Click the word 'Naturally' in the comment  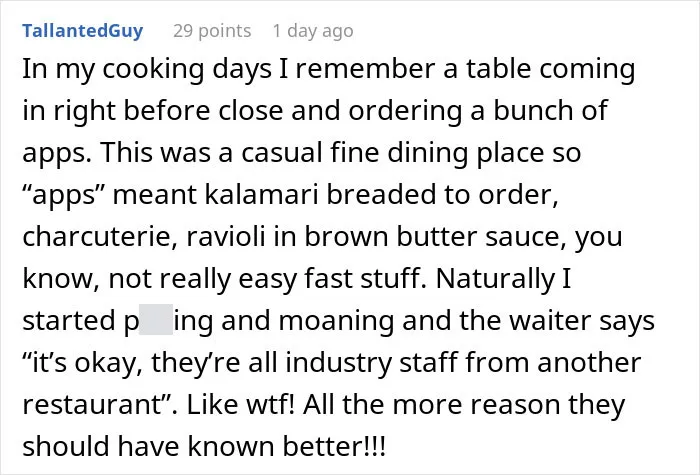click(495, 279)
